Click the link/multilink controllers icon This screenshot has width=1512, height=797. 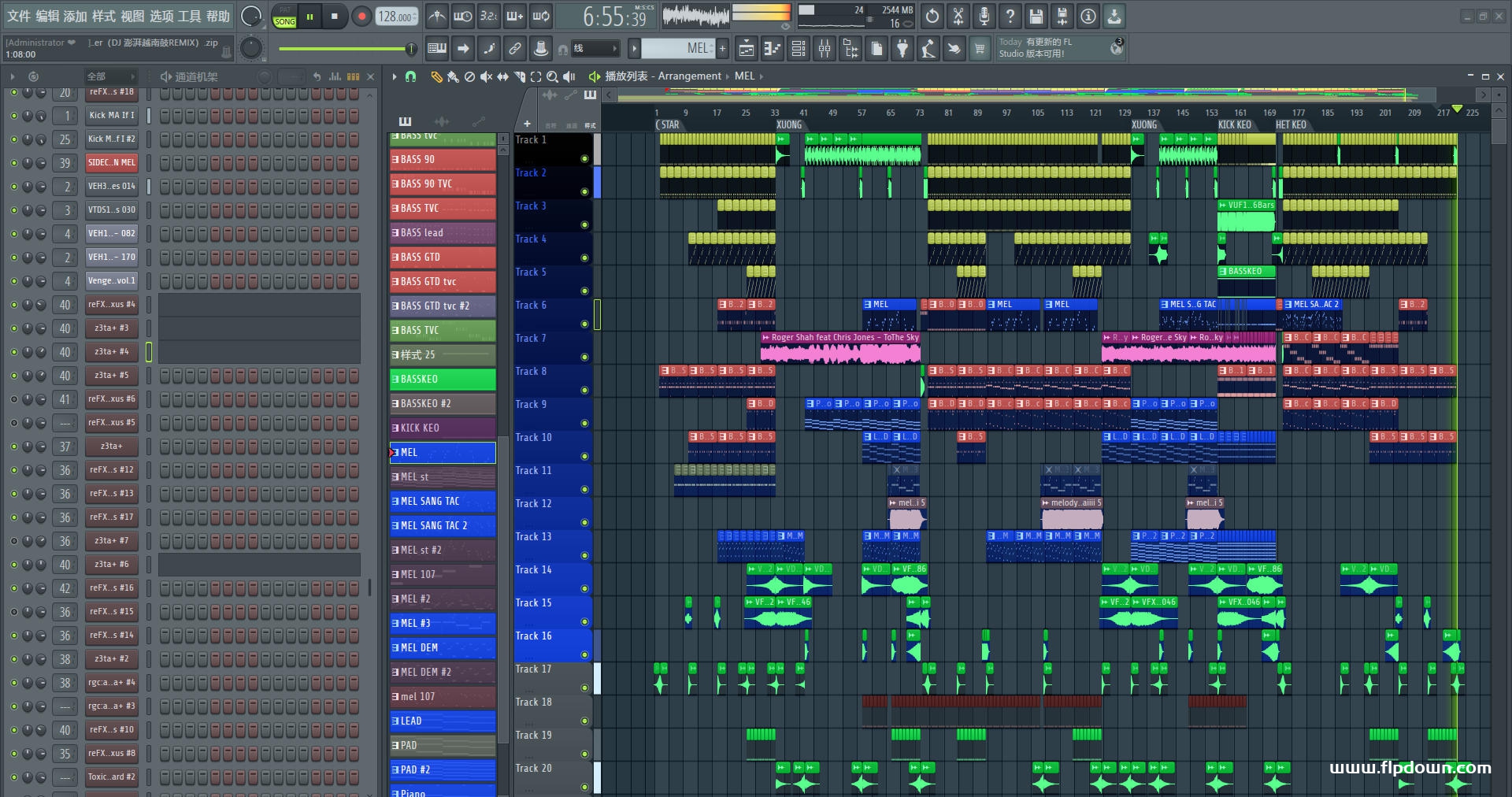coord(515,49)
